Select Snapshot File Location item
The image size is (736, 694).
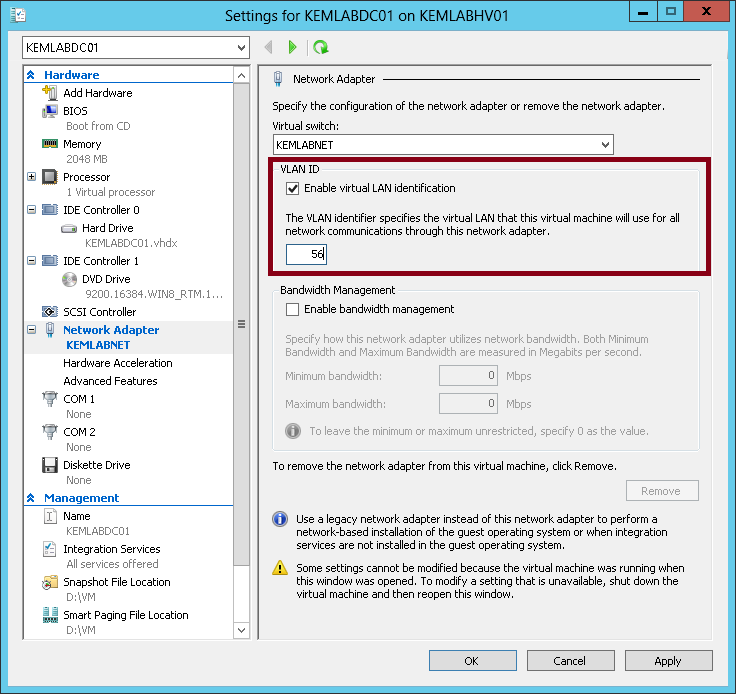click(x=117, y=582)
